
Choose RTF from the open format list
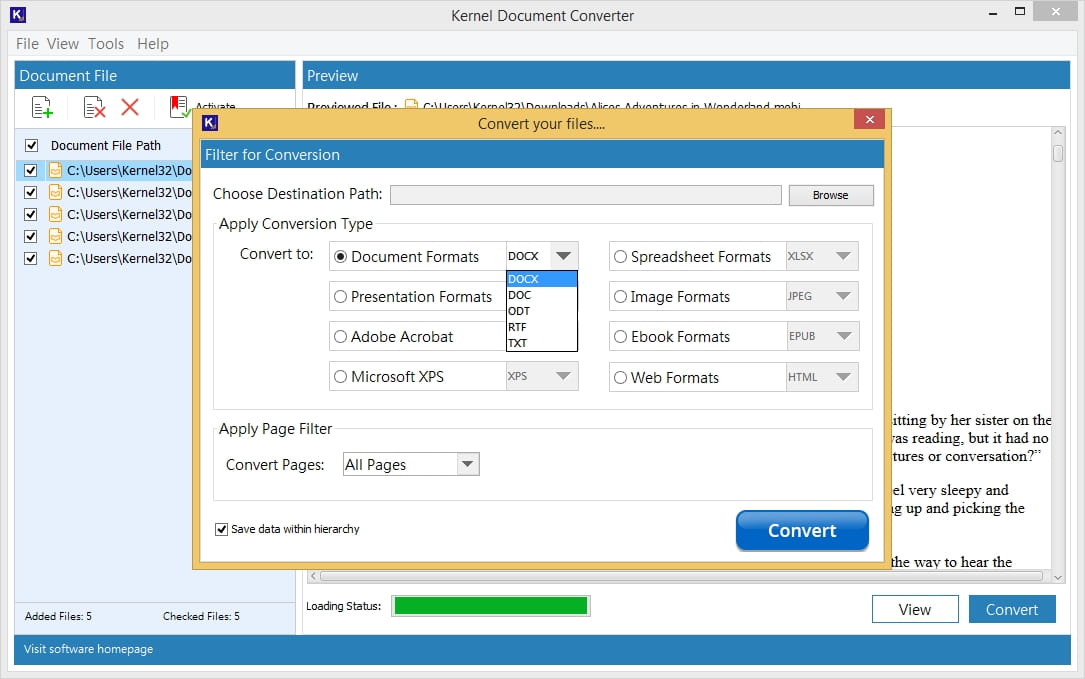point(542,327)
